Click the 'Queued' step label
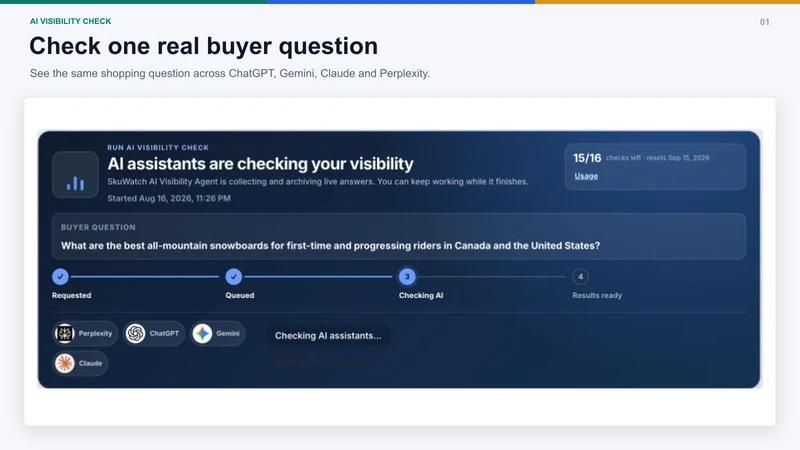The image size is (800, 450). [240, 295]
